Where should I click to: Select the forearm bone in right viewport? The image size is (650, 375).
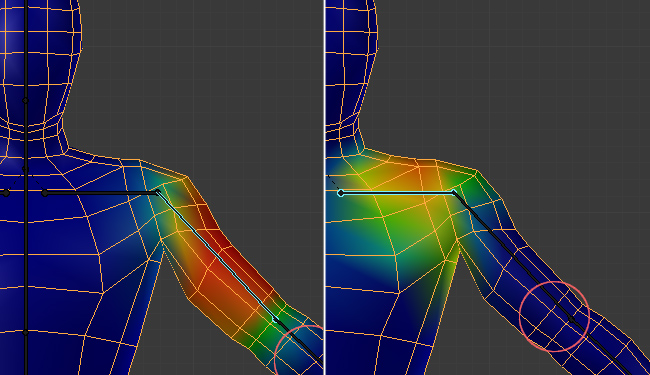point(601,346)
